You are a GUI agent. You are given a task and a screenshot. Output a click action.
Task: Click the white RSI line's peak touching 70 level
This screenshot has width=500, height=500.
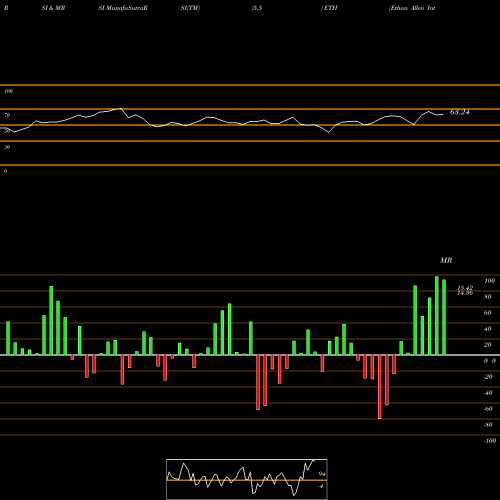120,108
